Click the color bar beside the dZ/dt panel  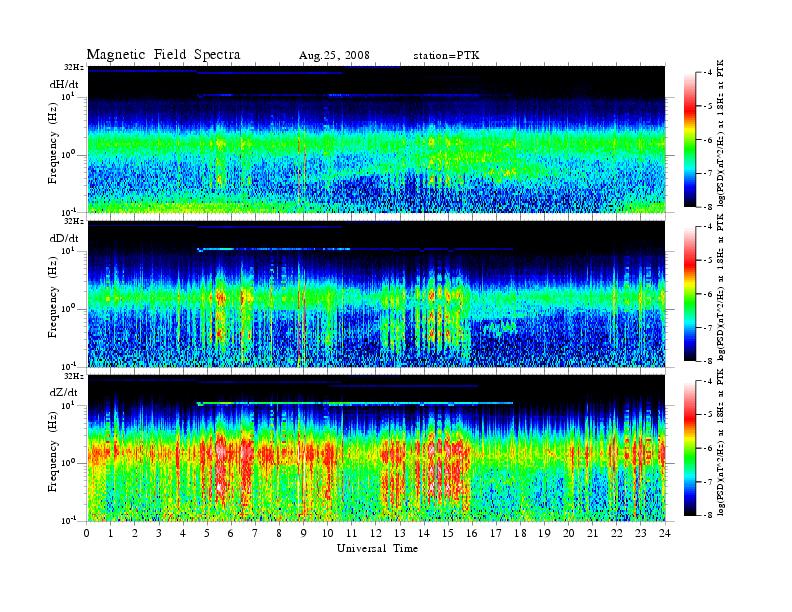[690, 448]
